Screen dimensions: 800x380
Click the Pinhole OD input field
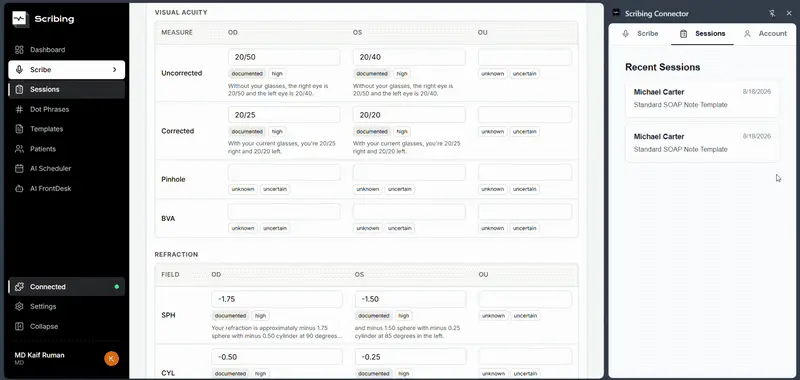[x=284, y=172]
